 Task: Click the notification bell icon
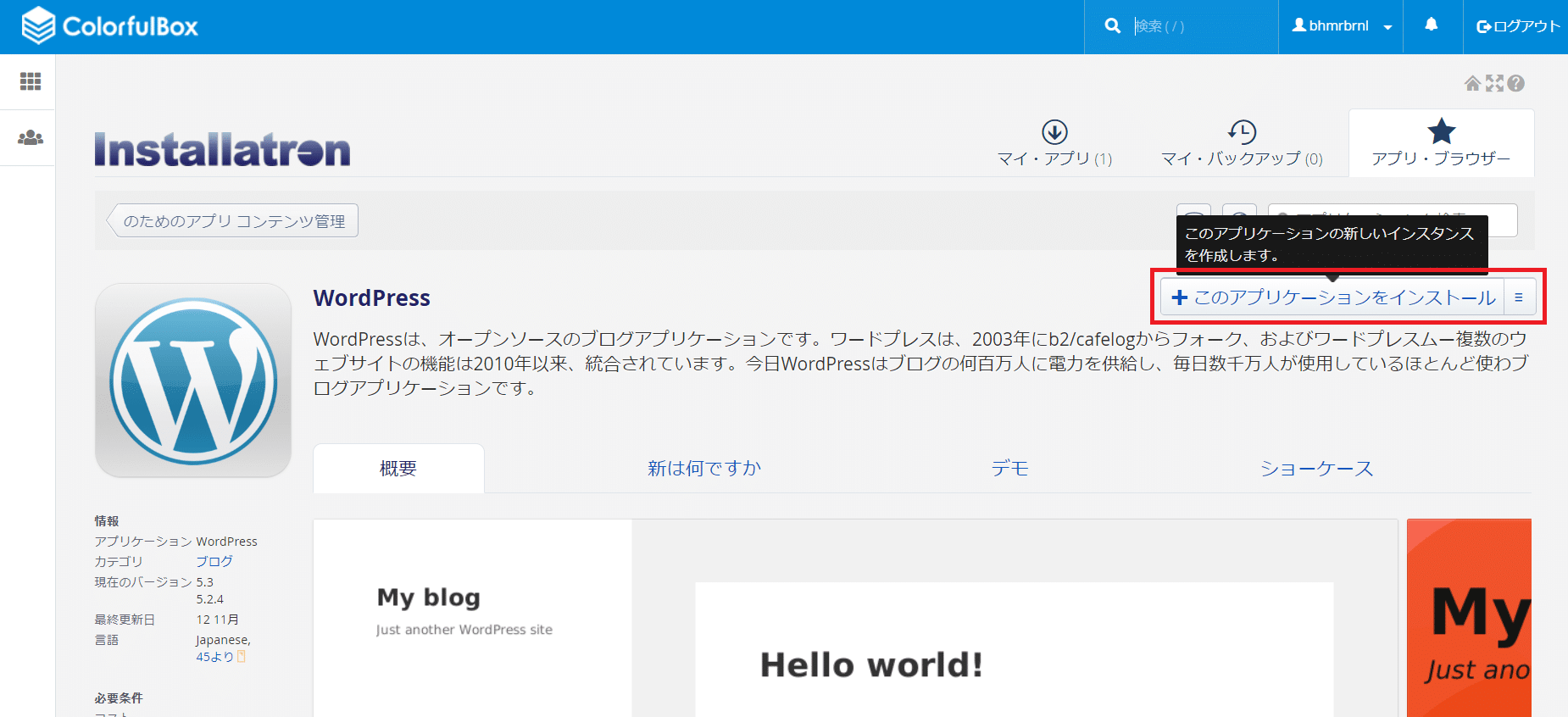[1431, 25]
